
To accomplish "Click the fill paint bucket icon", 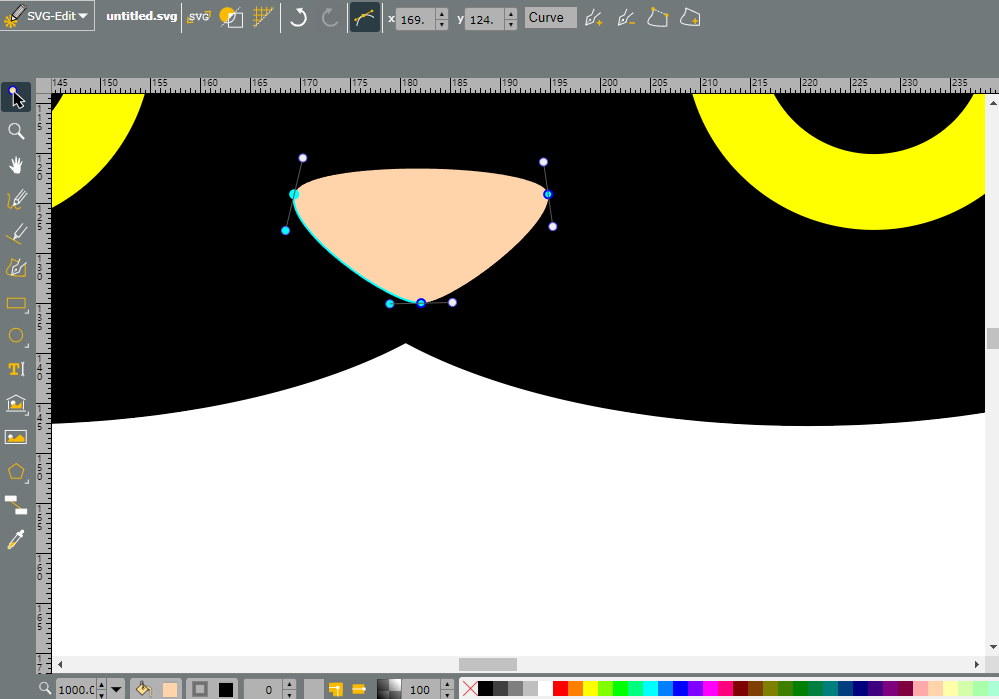I will coord(143,689).
